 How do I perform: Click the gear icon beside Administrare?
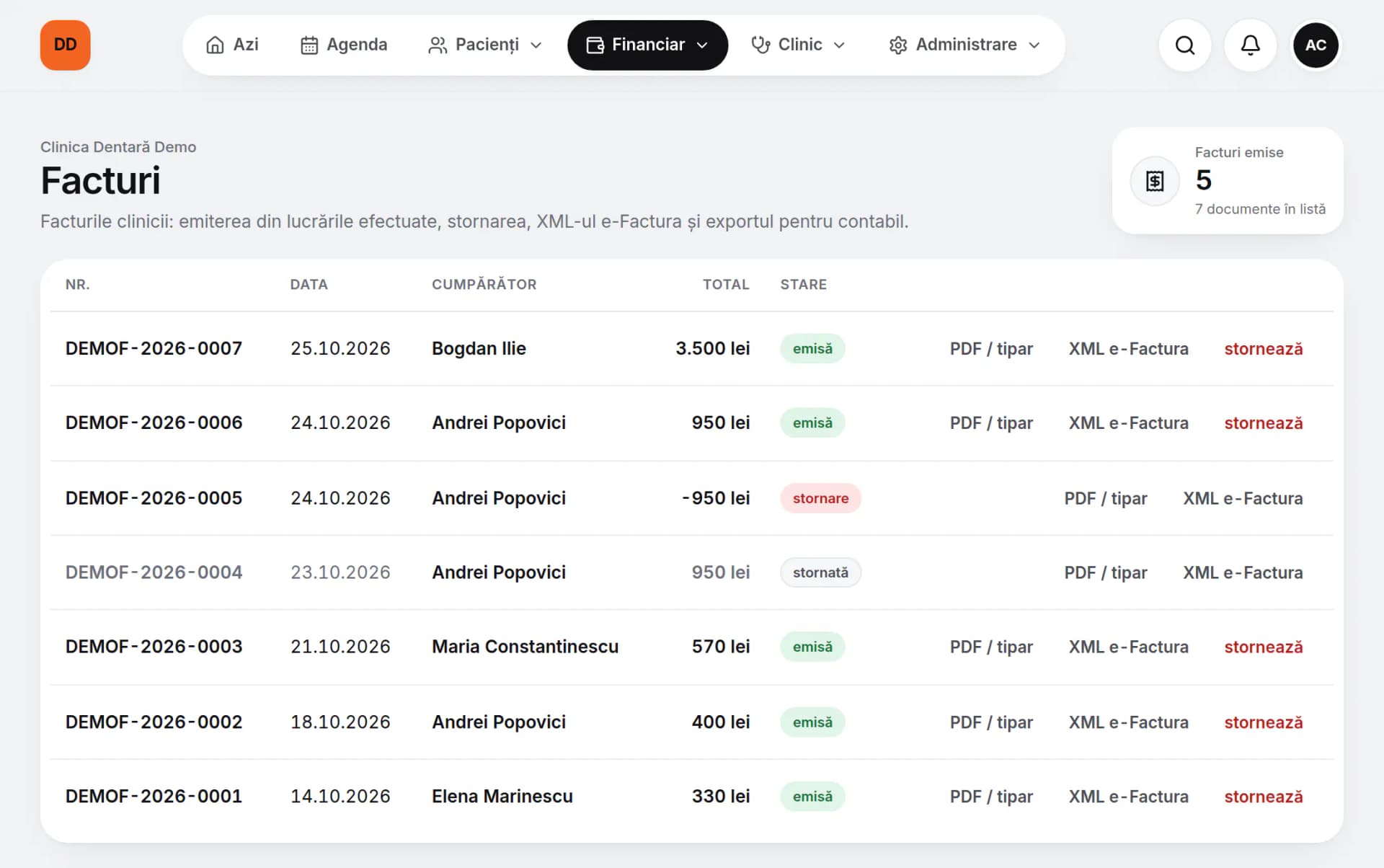point(898,45)
